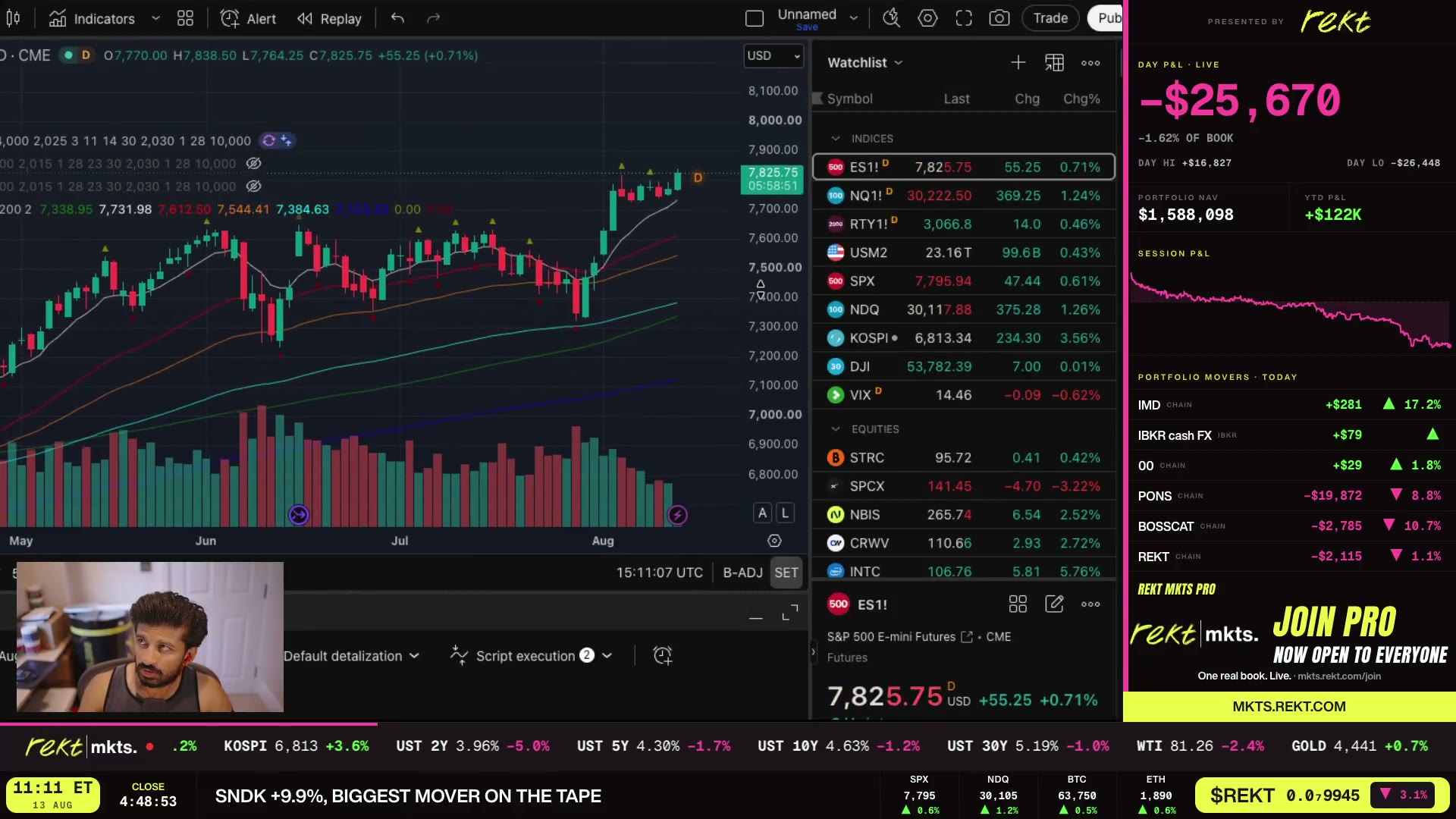This screenshot has height=819, width=1456.
Task: Open Script execution dropdown
Action: pos(531,655)
